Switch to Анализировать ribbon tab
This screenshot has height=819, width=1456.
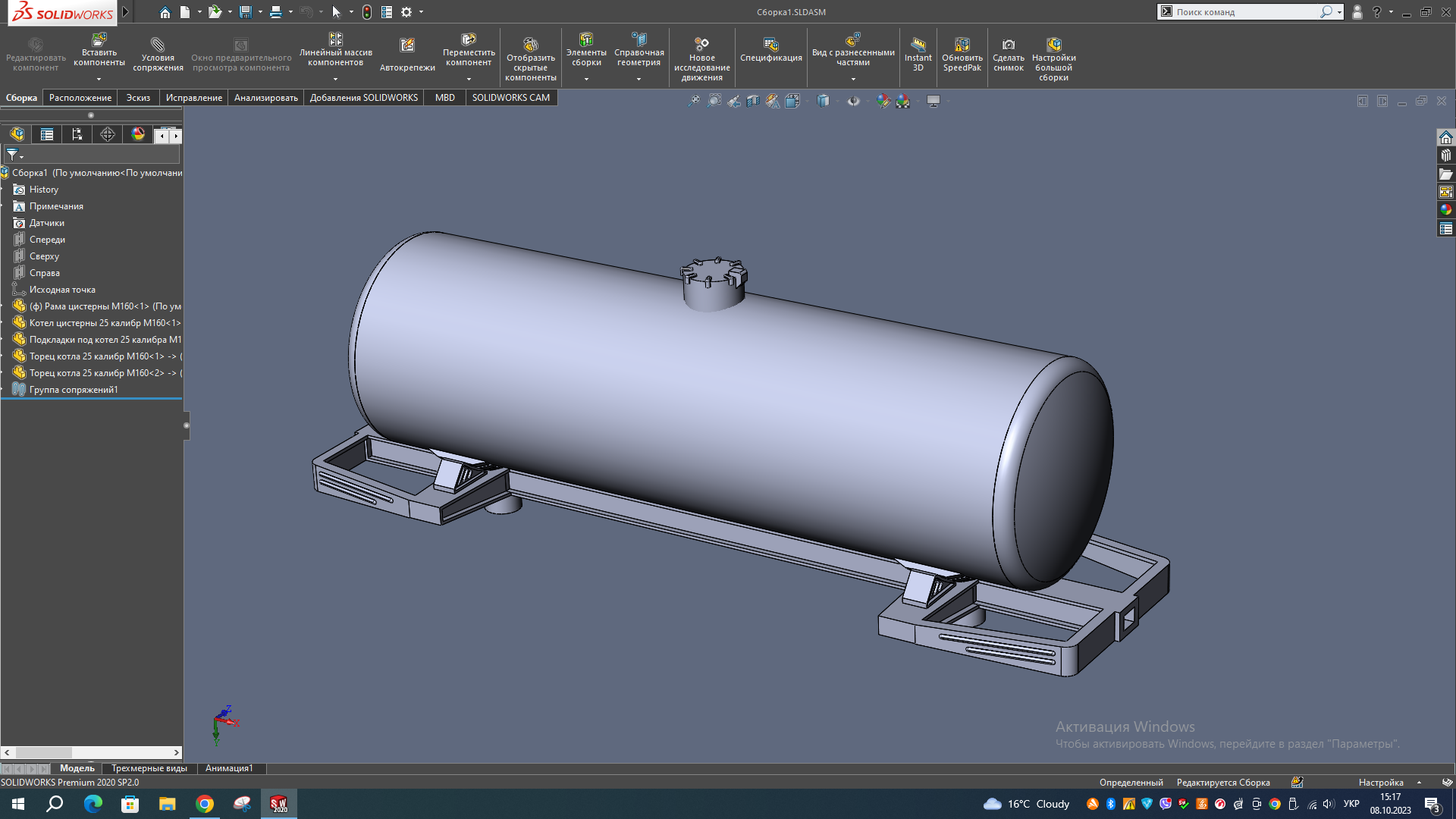pyautogui.click(x=265, y=98)
